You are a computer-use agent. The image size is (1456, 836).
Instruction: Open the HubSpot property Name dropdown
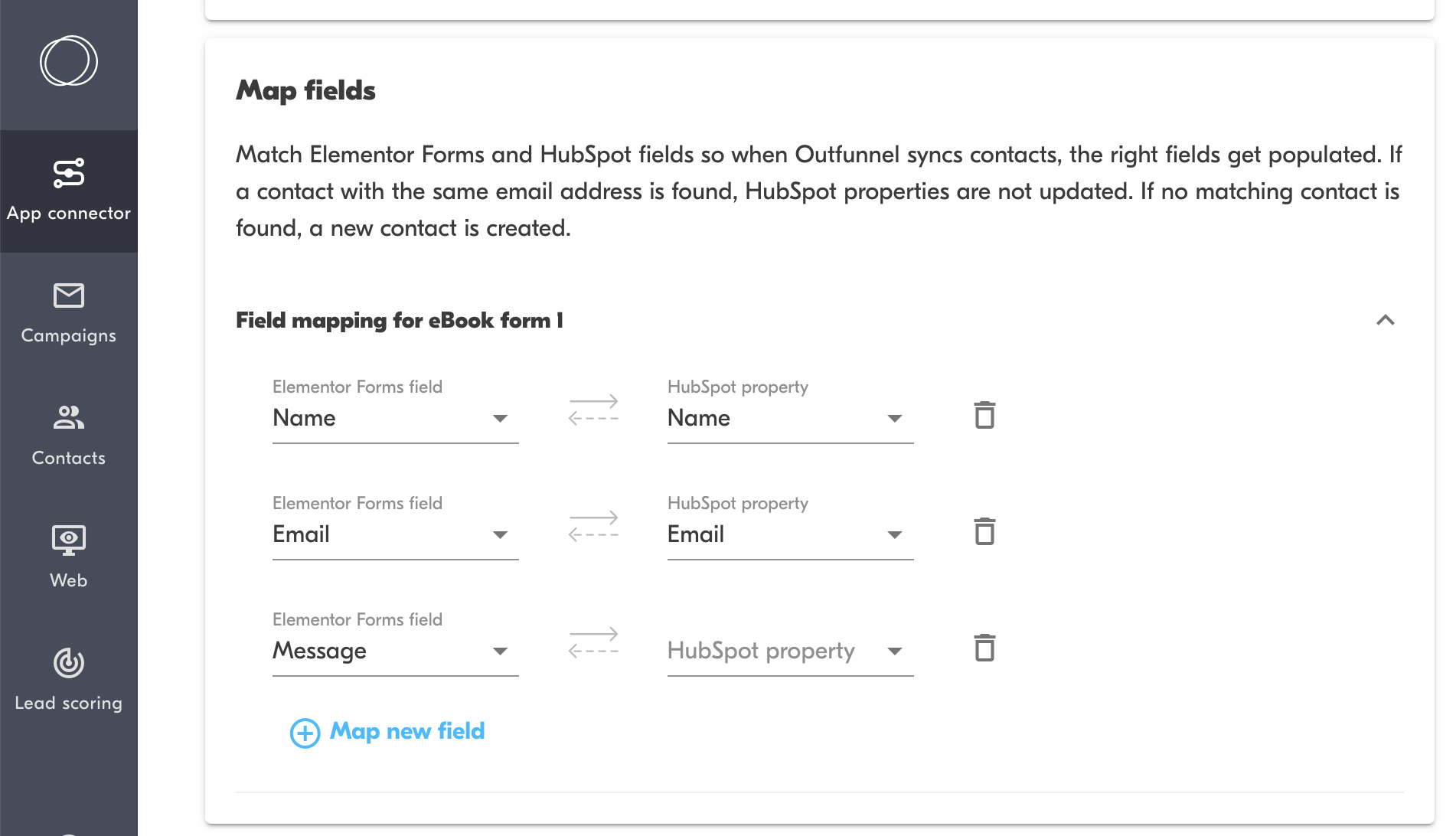pyautogui.click(x=790, y=418)
